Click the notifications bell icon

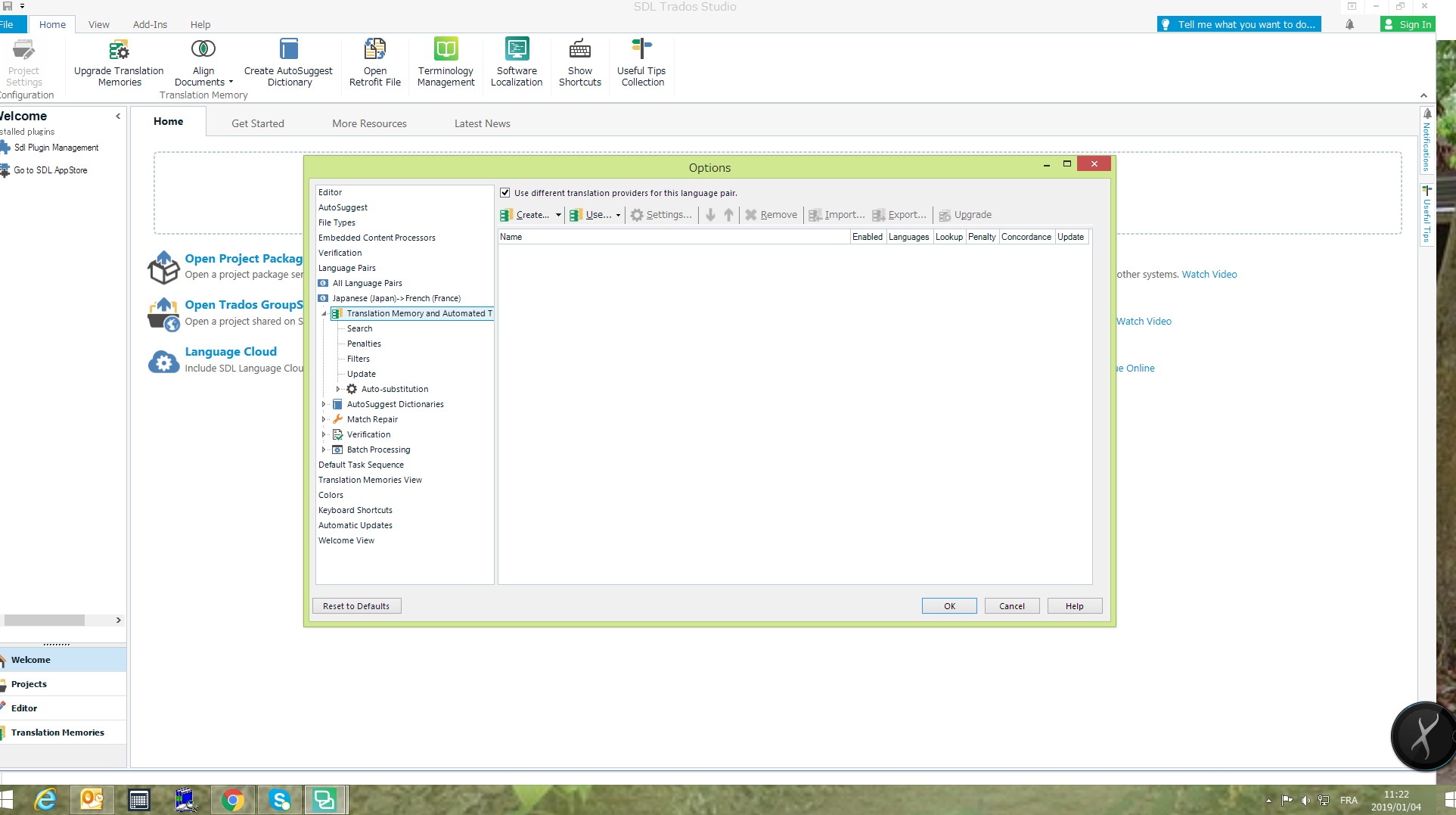[x=1349, y=24]
